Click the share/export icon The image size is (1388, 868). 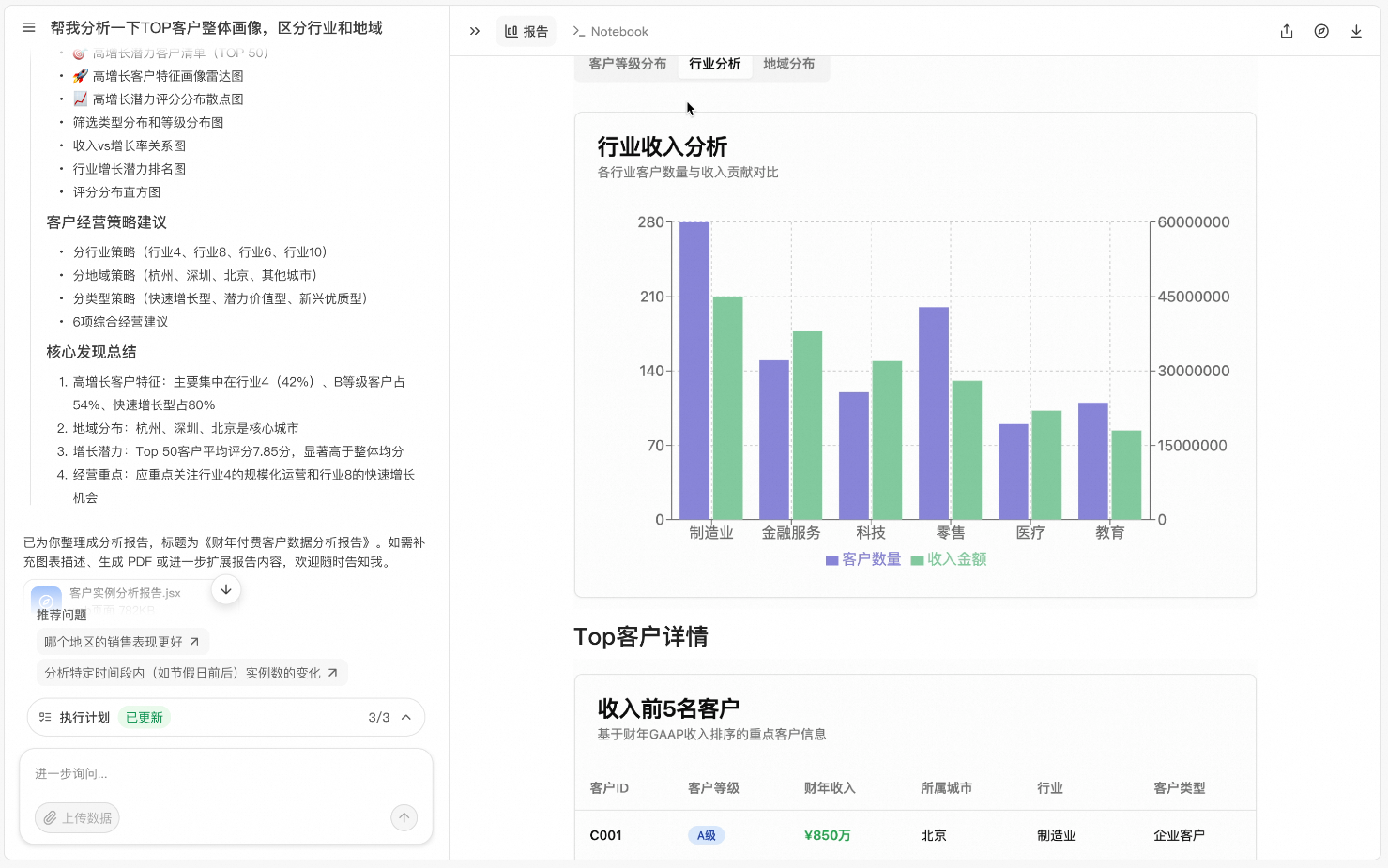1287,31
